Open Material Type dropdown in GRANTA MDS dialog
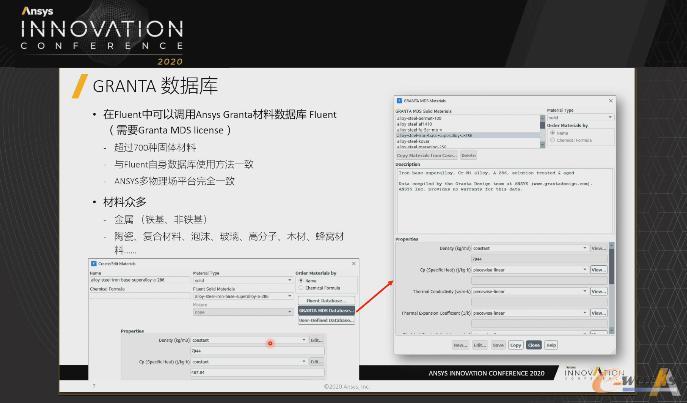This screenshot has width=687, height=403. (x=580, y=117)
